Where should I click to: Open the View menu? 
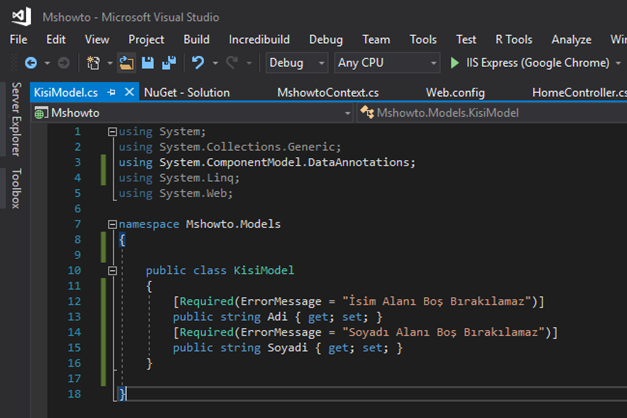(97, 40)
